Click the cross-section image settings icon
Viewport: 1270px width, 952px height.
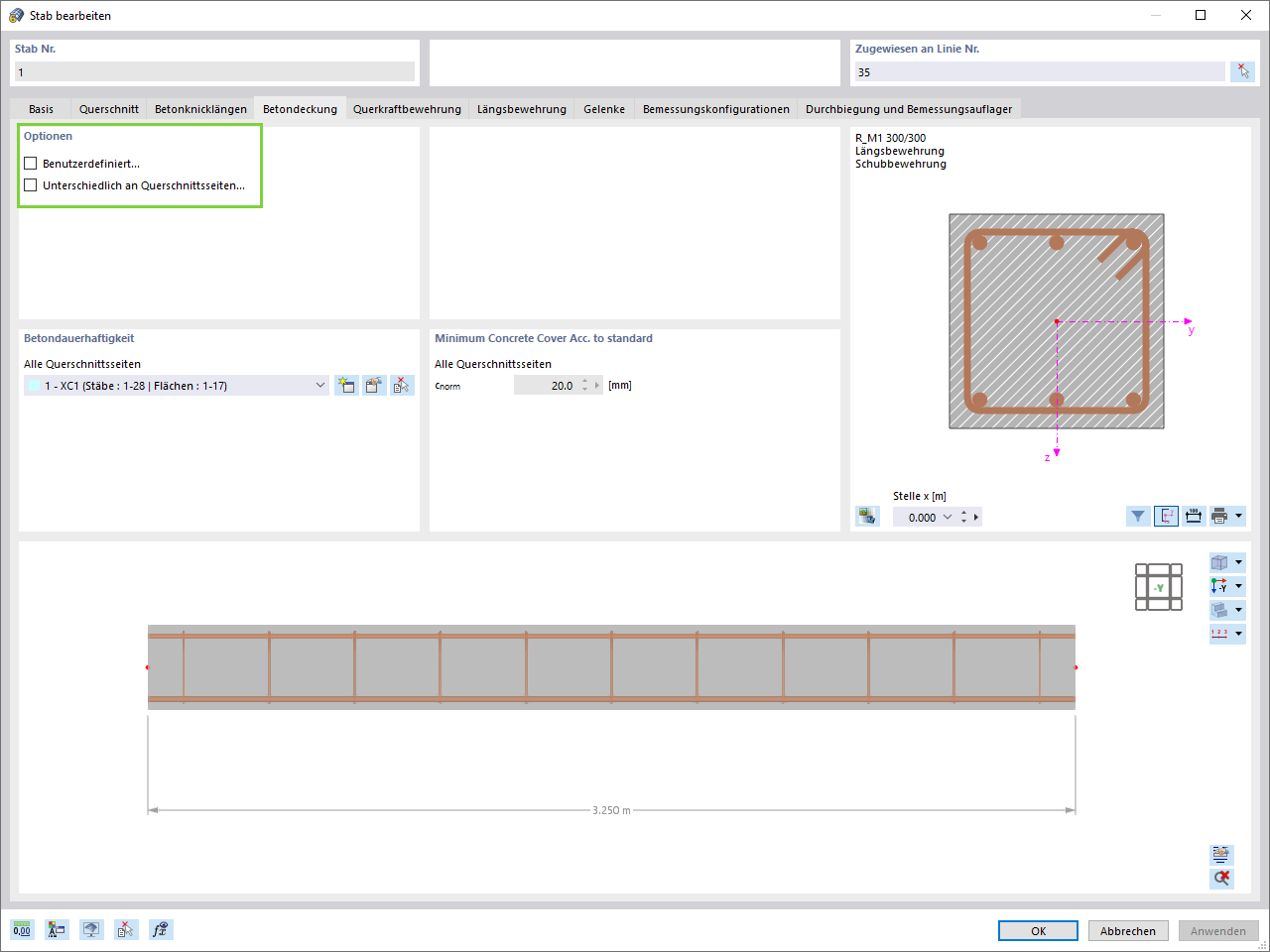(868, 517)
